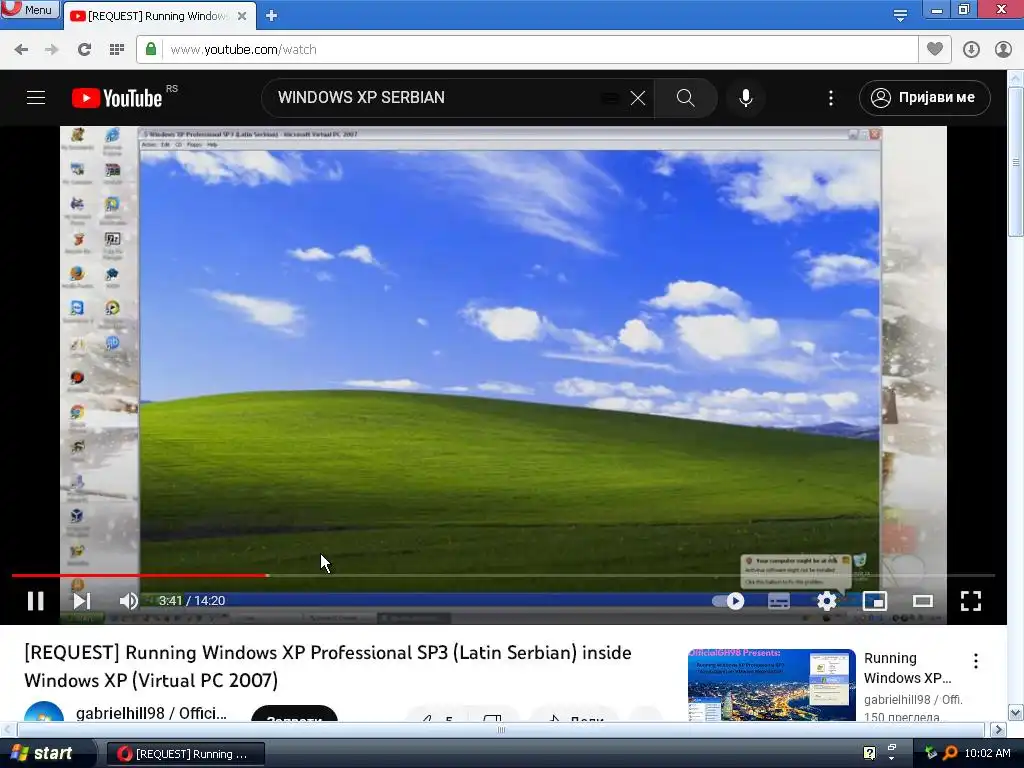Viewport: 1024px width, 768px height.
Task: Open a new browser tab
Action: point(272,16)
